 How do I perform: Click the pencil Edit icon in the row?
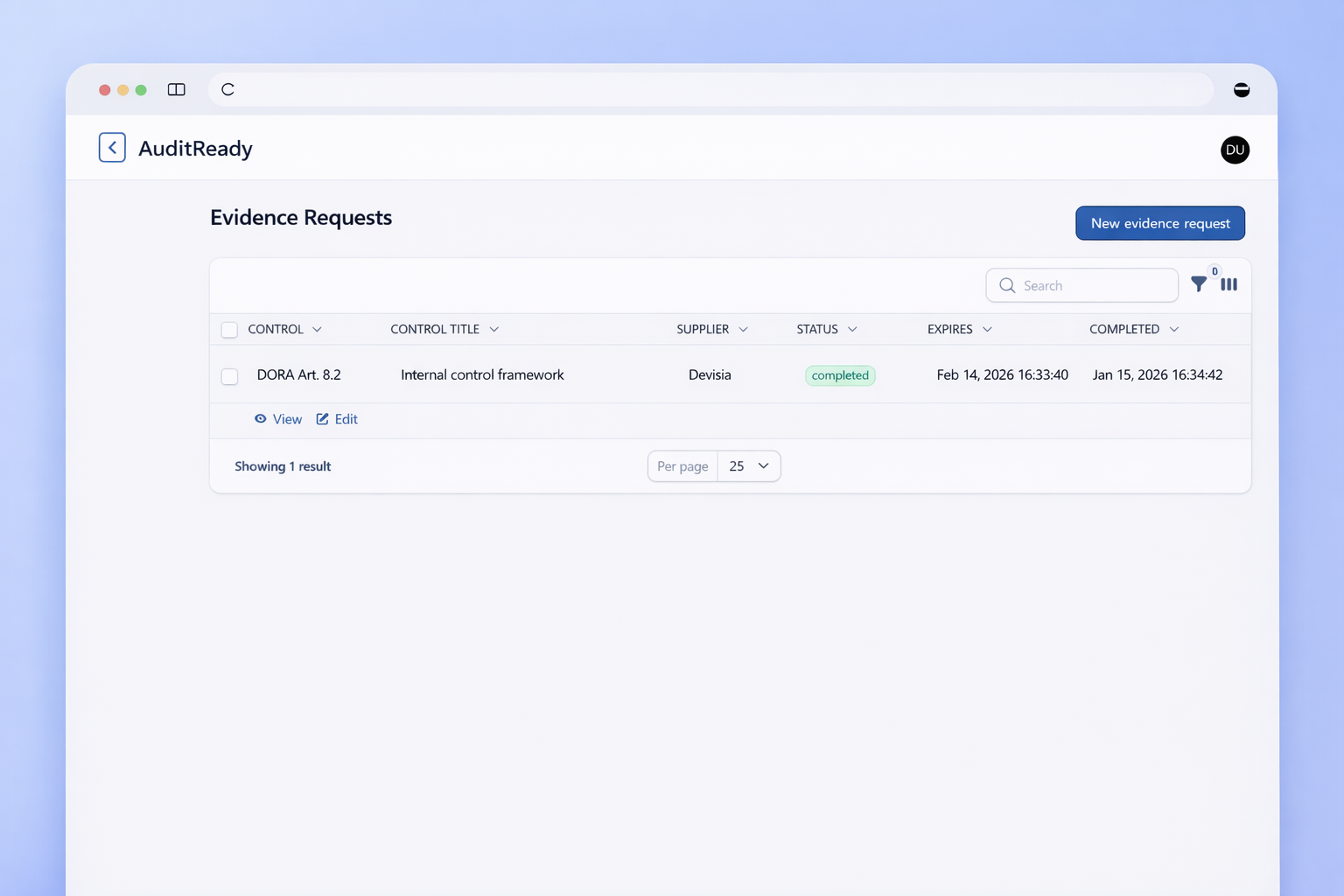[323, 419]
